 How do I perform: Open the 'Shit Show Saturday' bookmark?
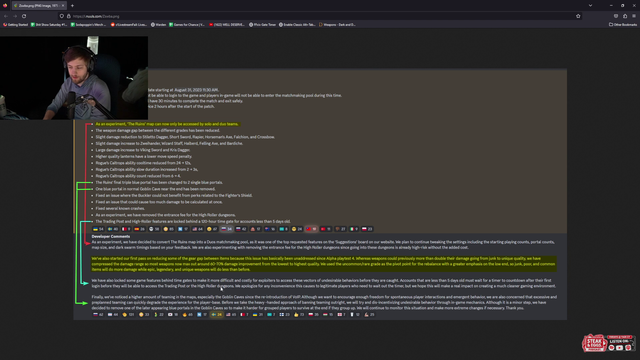[49, 24]
